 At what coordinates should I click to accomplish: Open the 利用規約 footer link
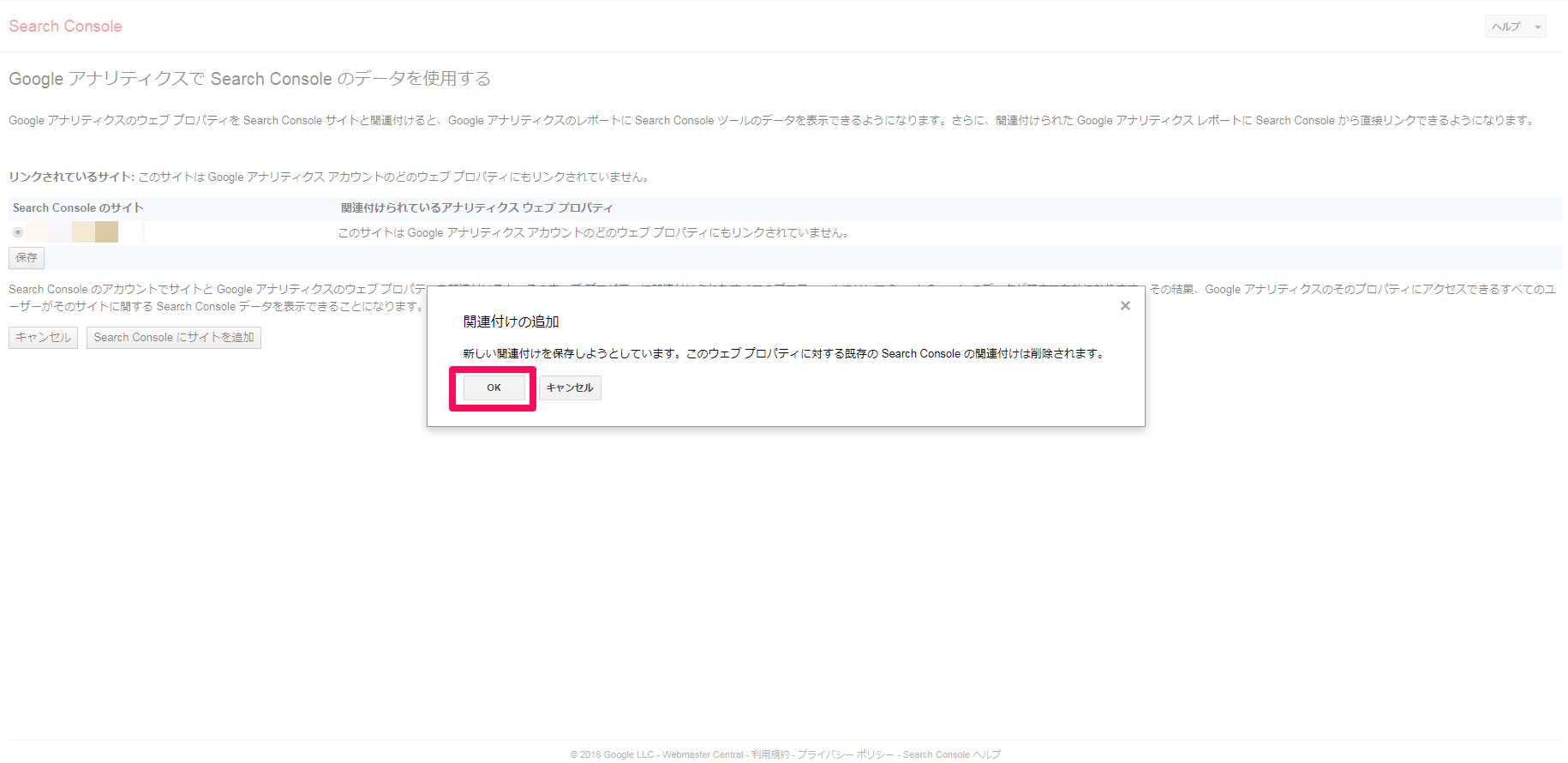click(770, 754)
